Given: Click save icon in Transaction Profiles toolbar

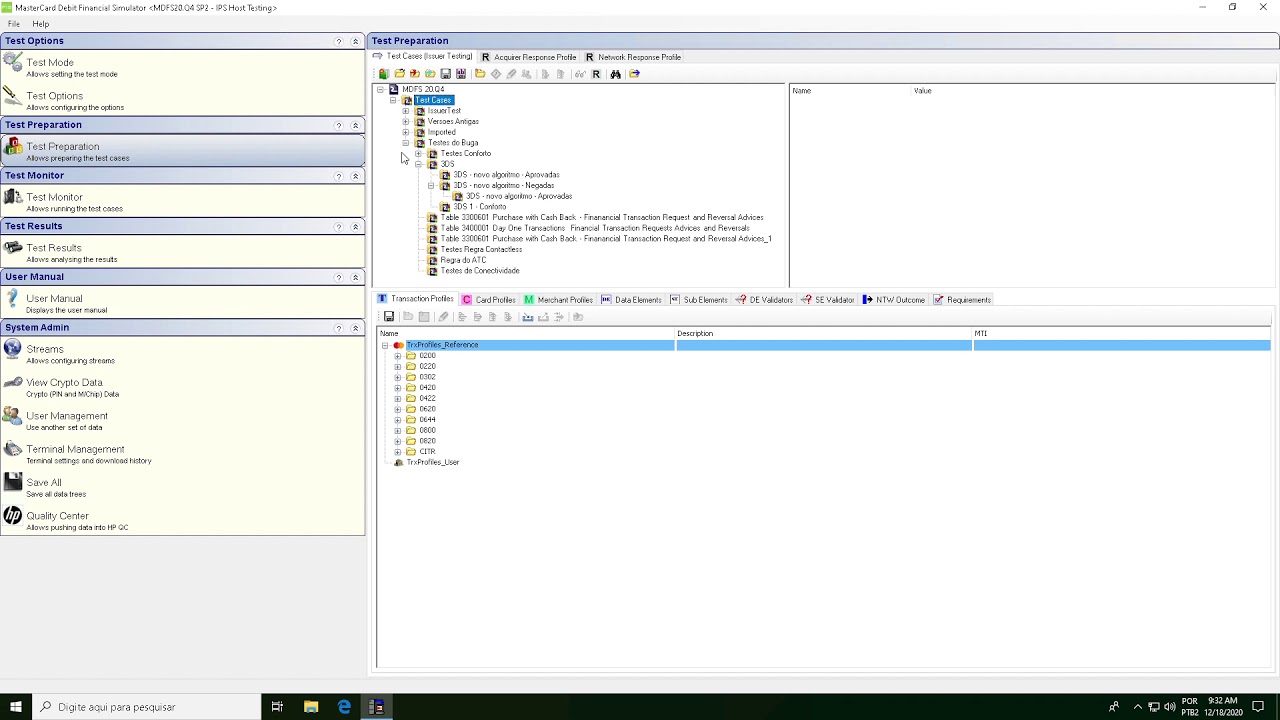Looking at the screenshot, I should [389, 317].
